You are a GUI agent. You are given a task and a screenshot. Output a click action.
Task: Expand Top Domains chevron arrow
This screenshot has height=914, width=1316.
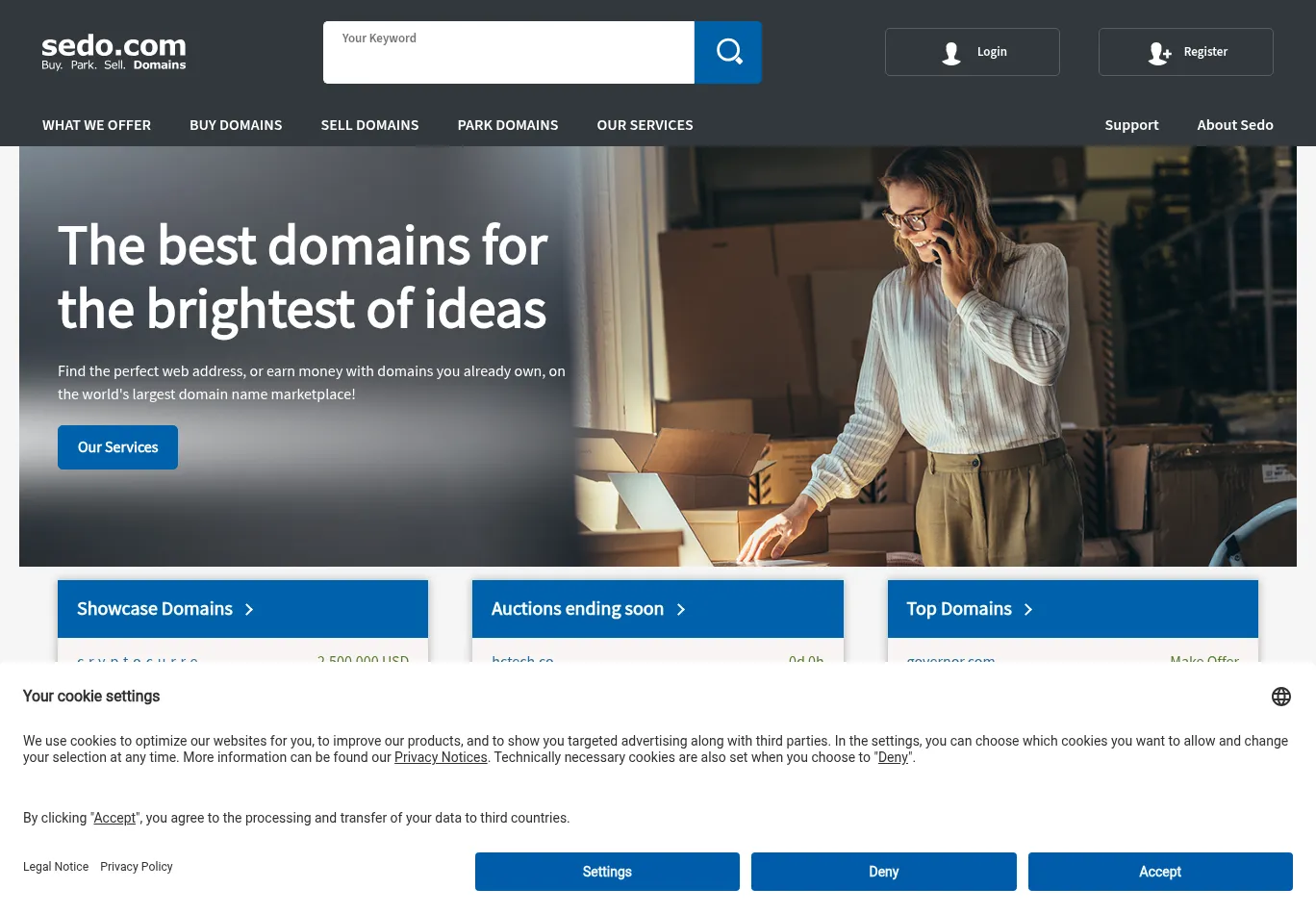pos(1028,610)
